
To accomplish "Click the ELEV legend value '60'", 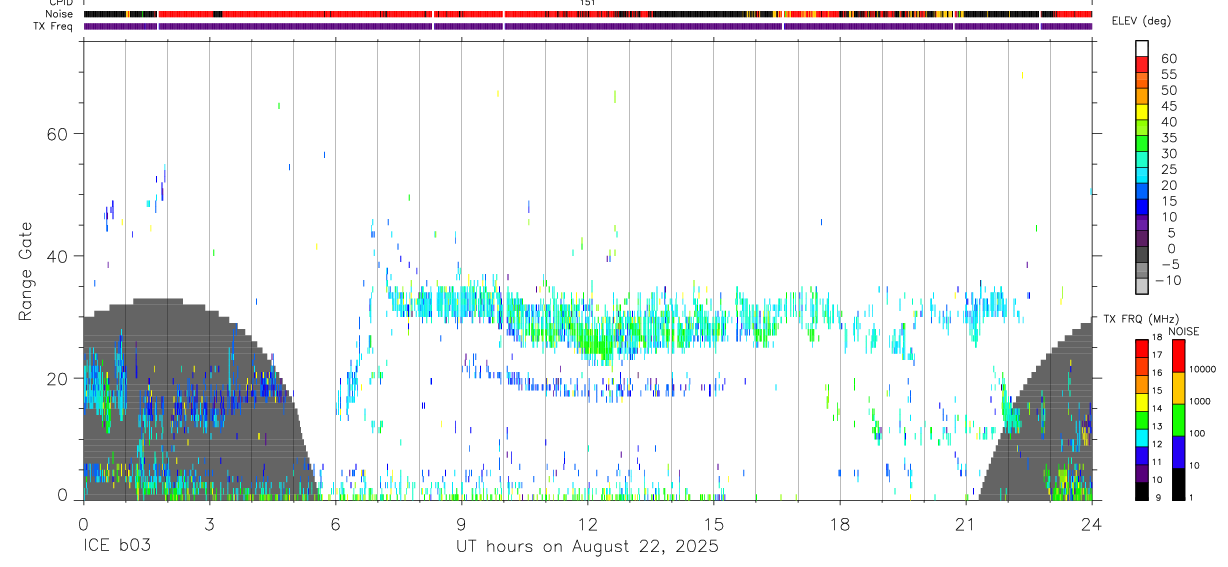I will [x=1168, y=59].
